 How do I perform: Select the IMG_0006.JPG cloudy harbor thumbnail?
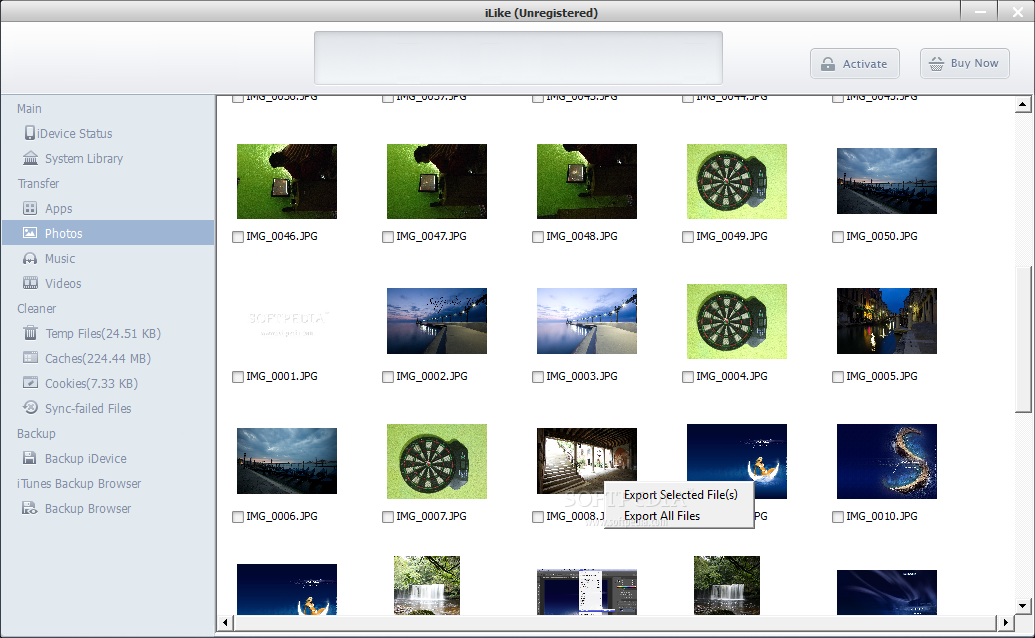pos(287,461)
